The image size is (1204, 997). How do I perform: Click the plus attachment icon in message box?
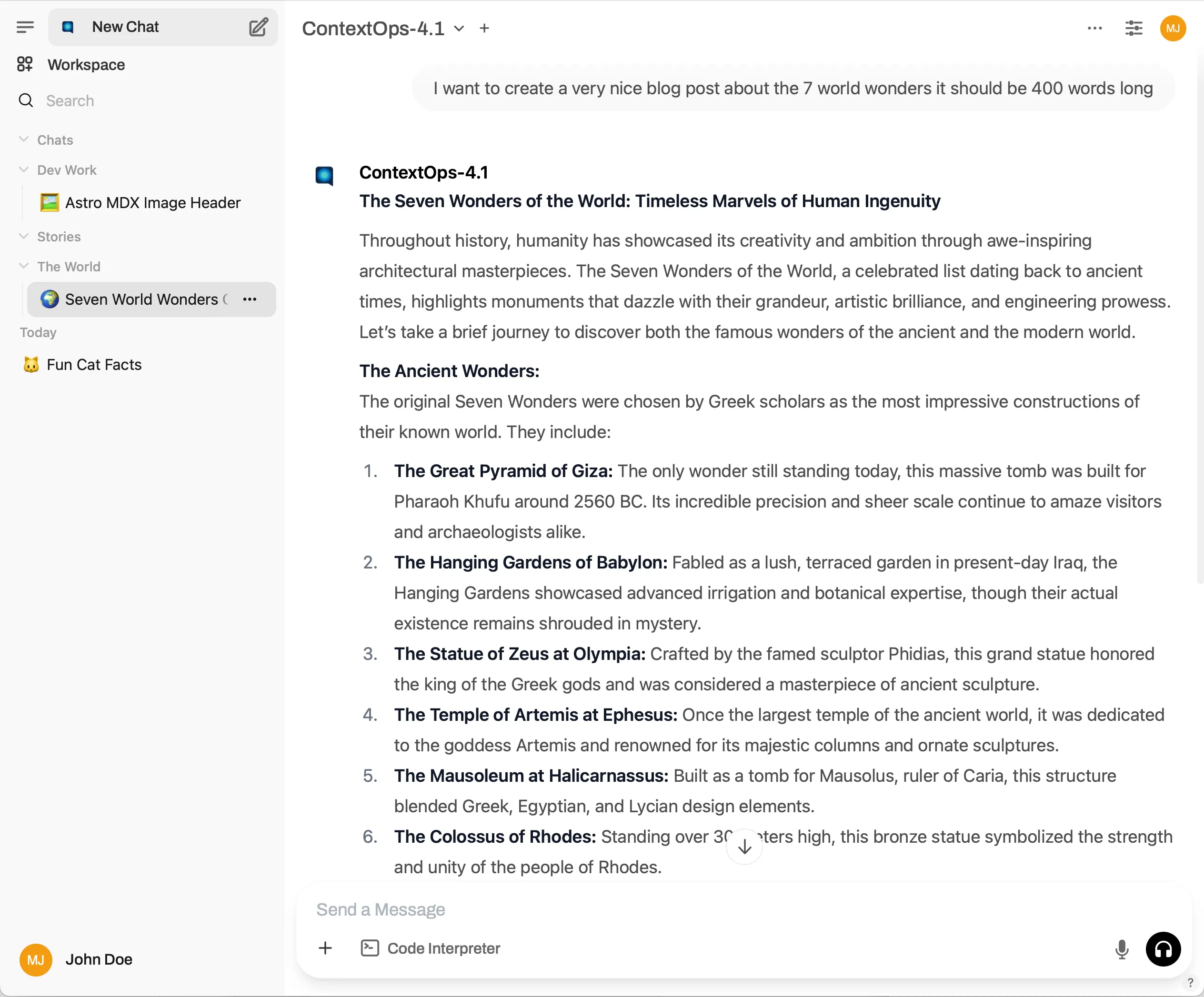click(325, 948)
